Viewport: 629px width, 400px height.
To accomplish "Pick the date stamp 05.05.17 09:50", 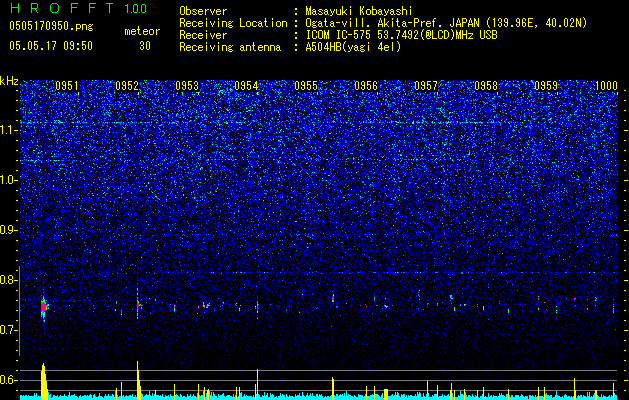I will [x=51, y=46].
